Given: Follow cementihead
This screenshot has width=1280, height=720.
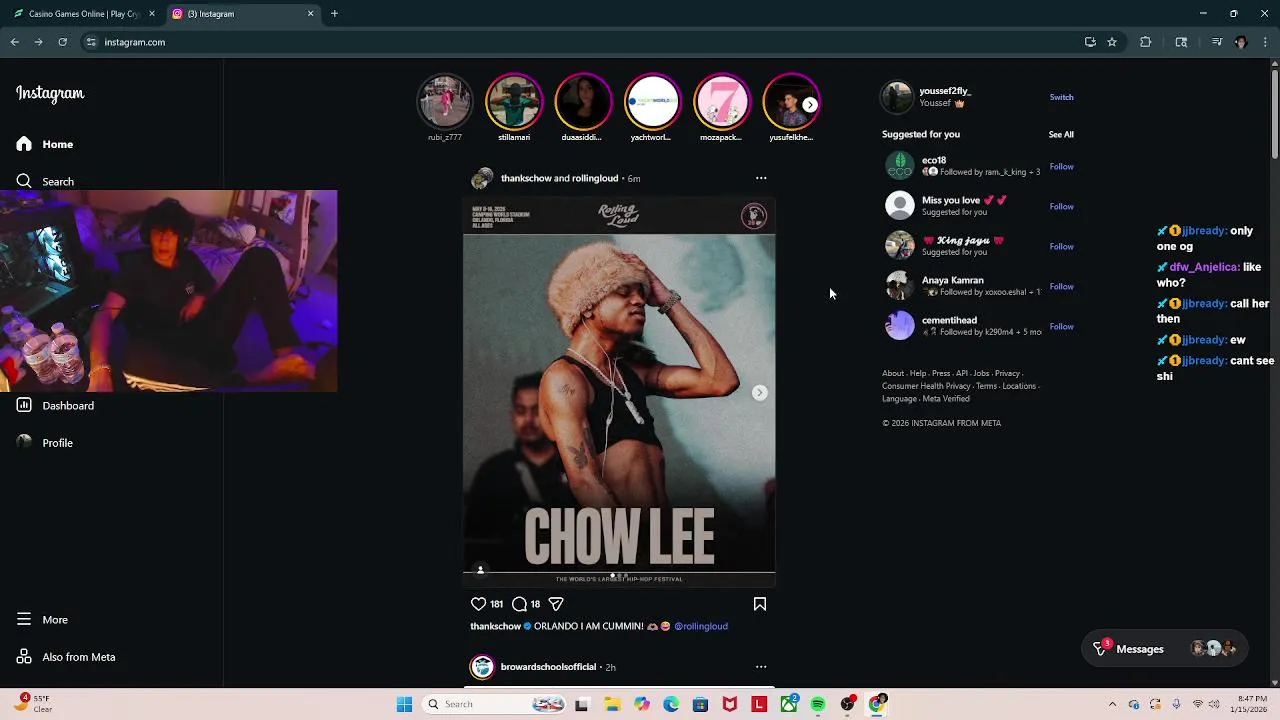Looking at the screenshot, I should [1061, 326].
